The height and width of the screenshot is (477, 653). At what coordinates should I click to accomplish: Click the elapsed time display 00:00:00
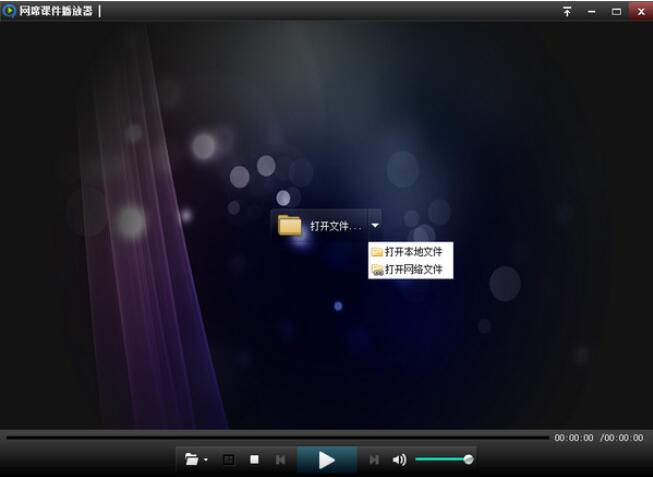tap(574, 438)
